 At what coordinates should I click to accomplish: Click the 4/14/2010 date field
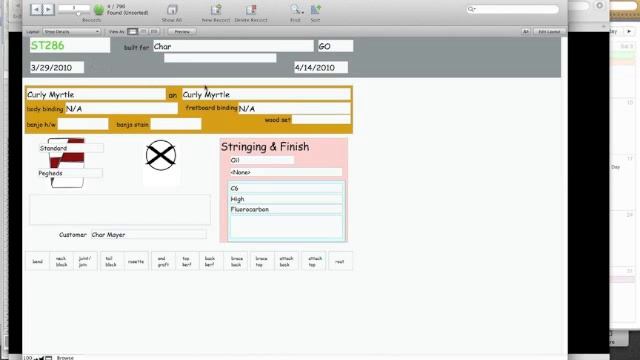pos(321,67)
